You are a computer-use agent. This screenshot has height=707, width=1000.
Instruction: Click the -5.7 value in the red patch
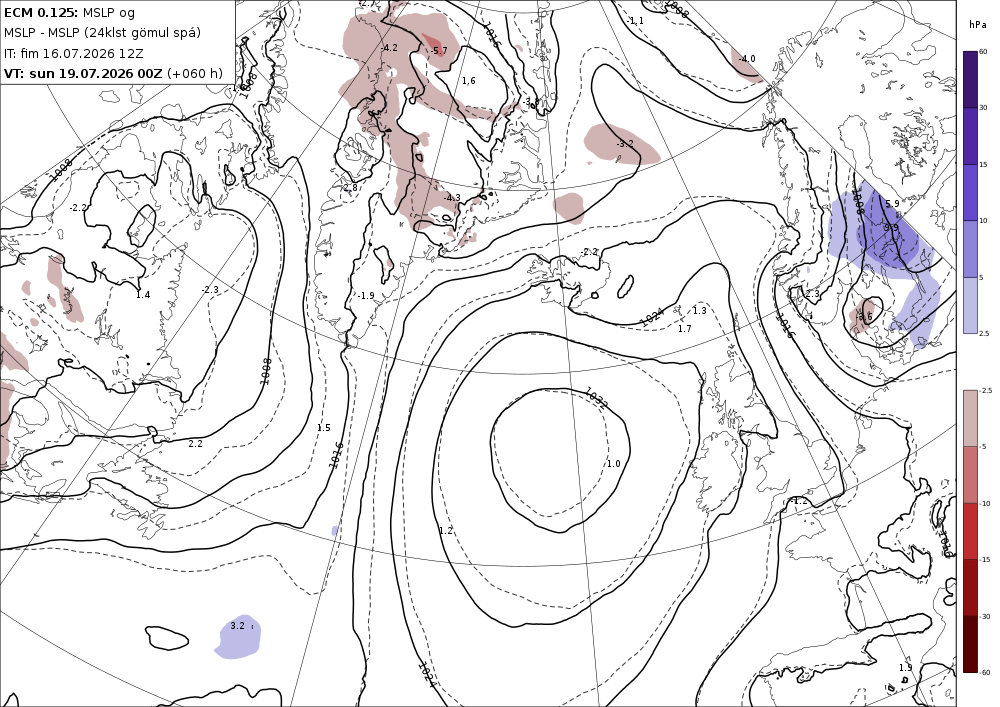pos(439,51)
